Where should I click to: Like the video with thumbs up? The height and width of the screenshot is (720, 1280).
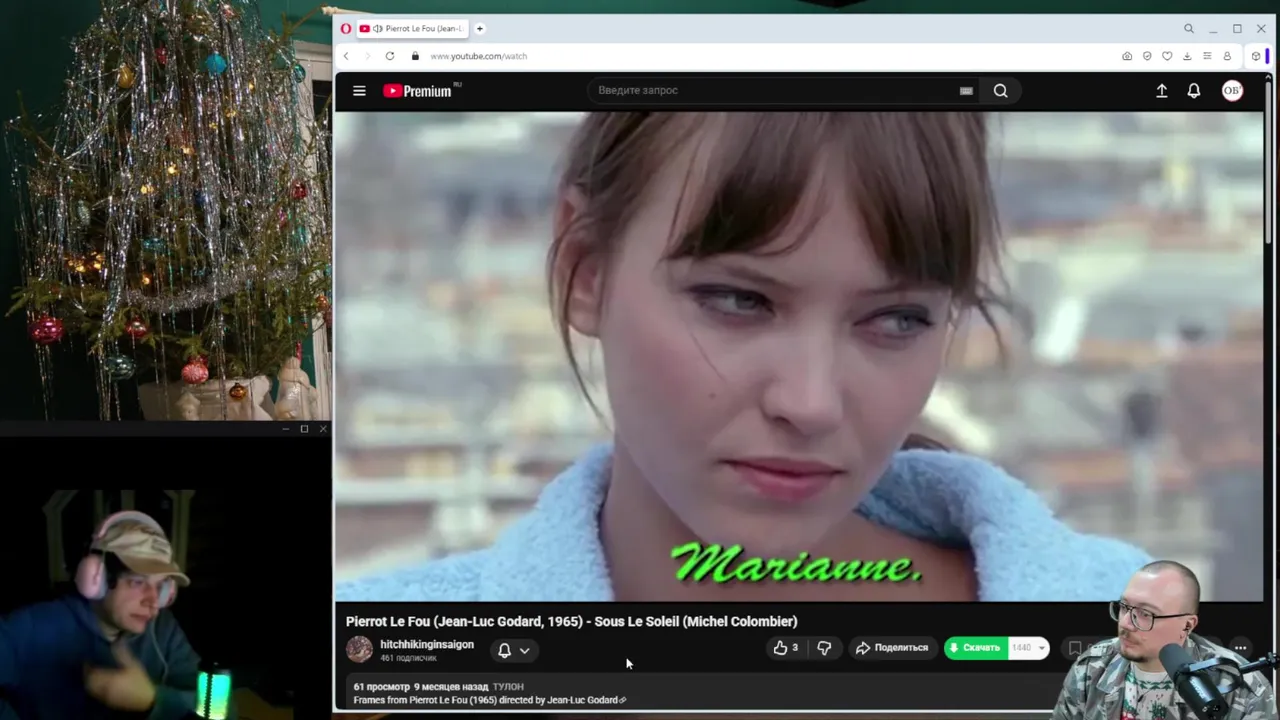point(787,648)
